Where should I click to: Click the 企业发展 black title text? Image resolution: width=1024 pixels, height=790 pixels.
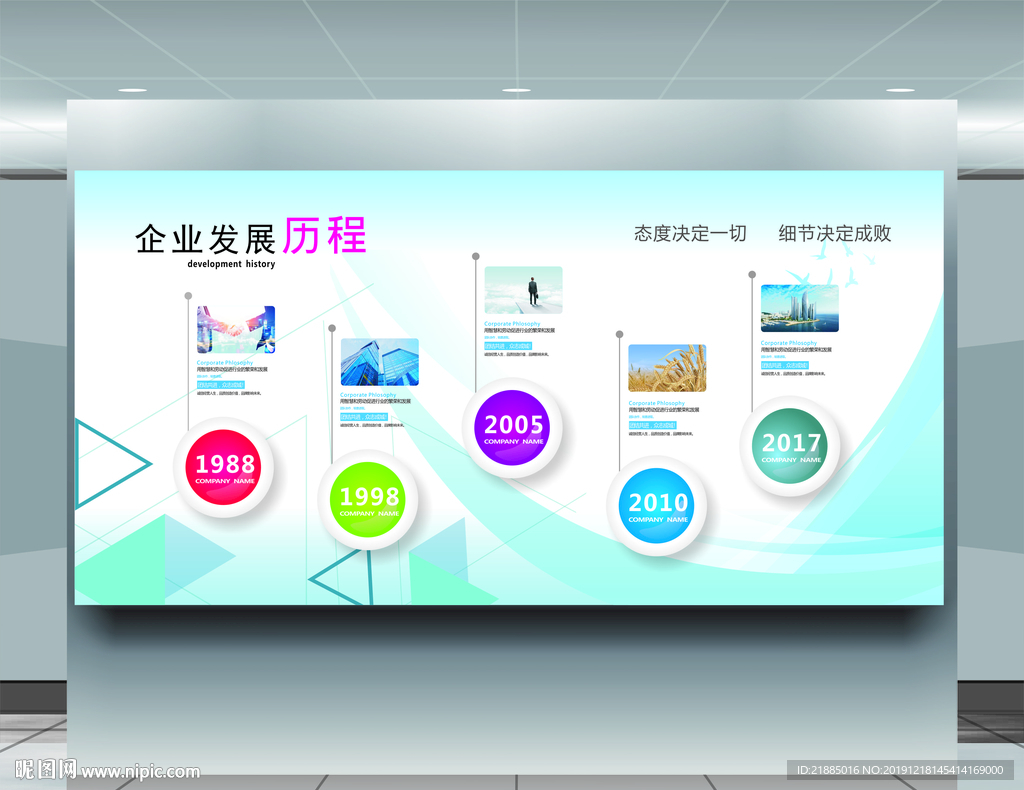click(x=205, y=239)
